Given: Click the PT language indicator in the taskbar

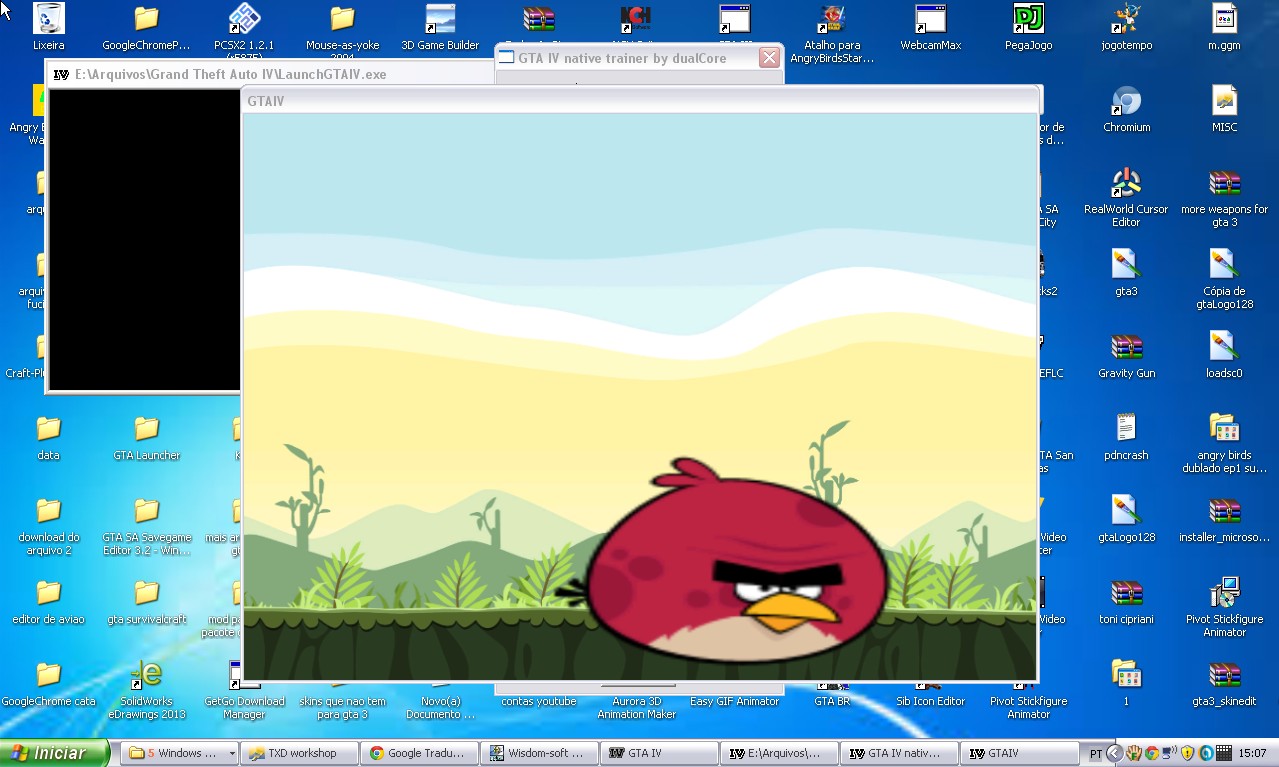Looking at the screenshot, I should [1095, 754].
